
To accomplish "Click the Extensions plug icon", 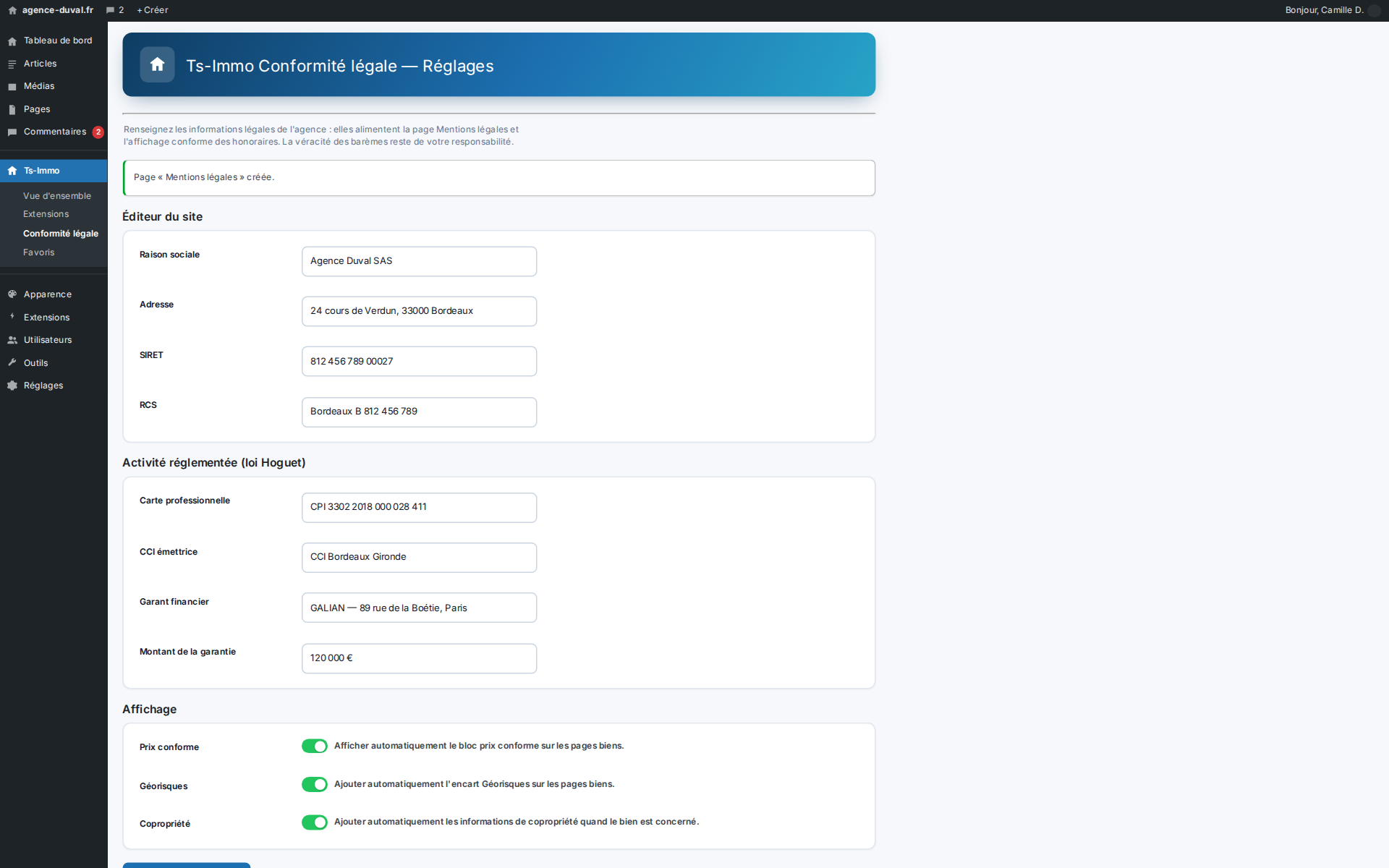I will coord(12,317).
